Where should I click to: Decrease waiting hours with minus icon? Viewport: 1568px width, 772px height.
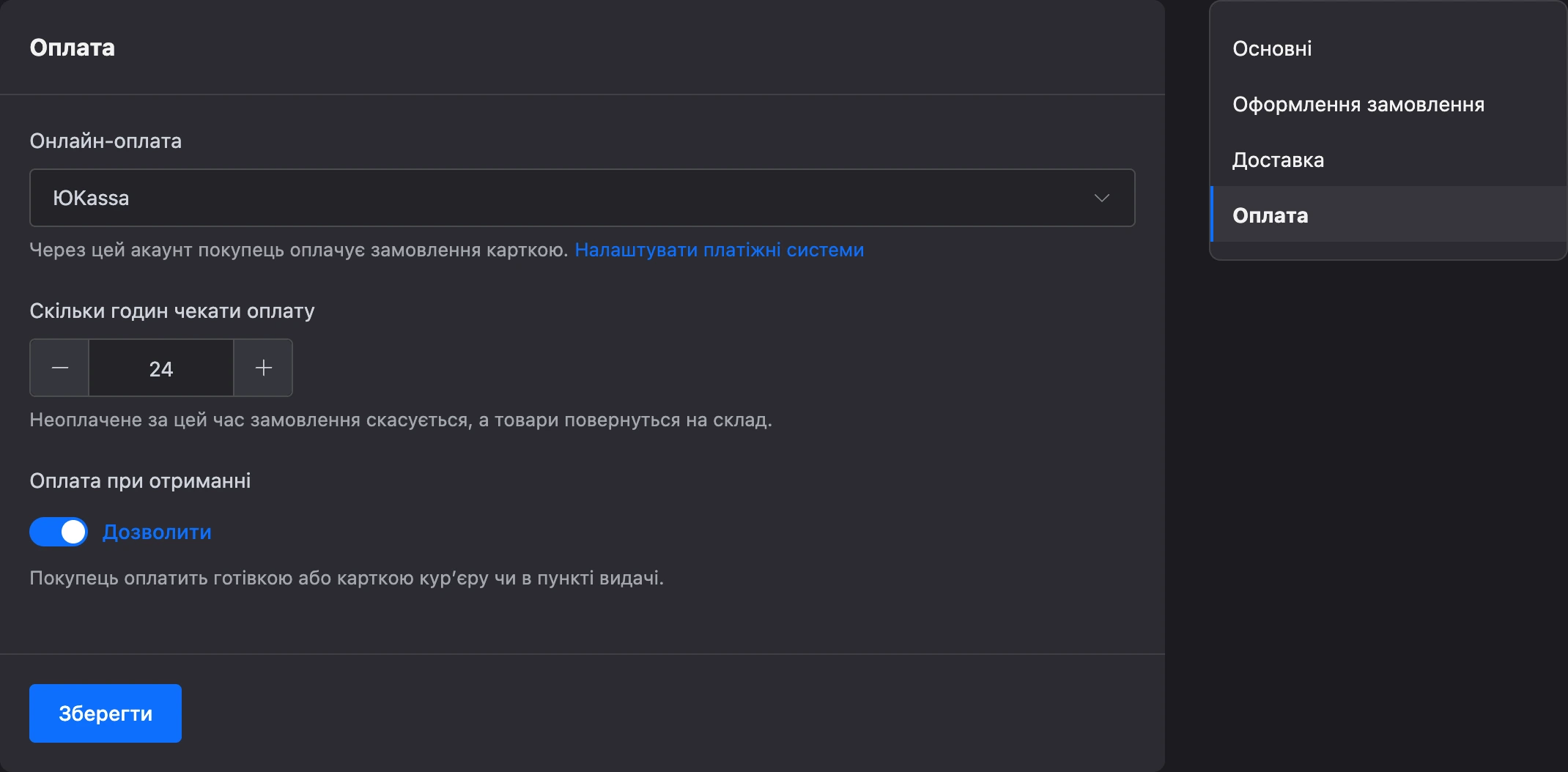(x=59, y=368)
